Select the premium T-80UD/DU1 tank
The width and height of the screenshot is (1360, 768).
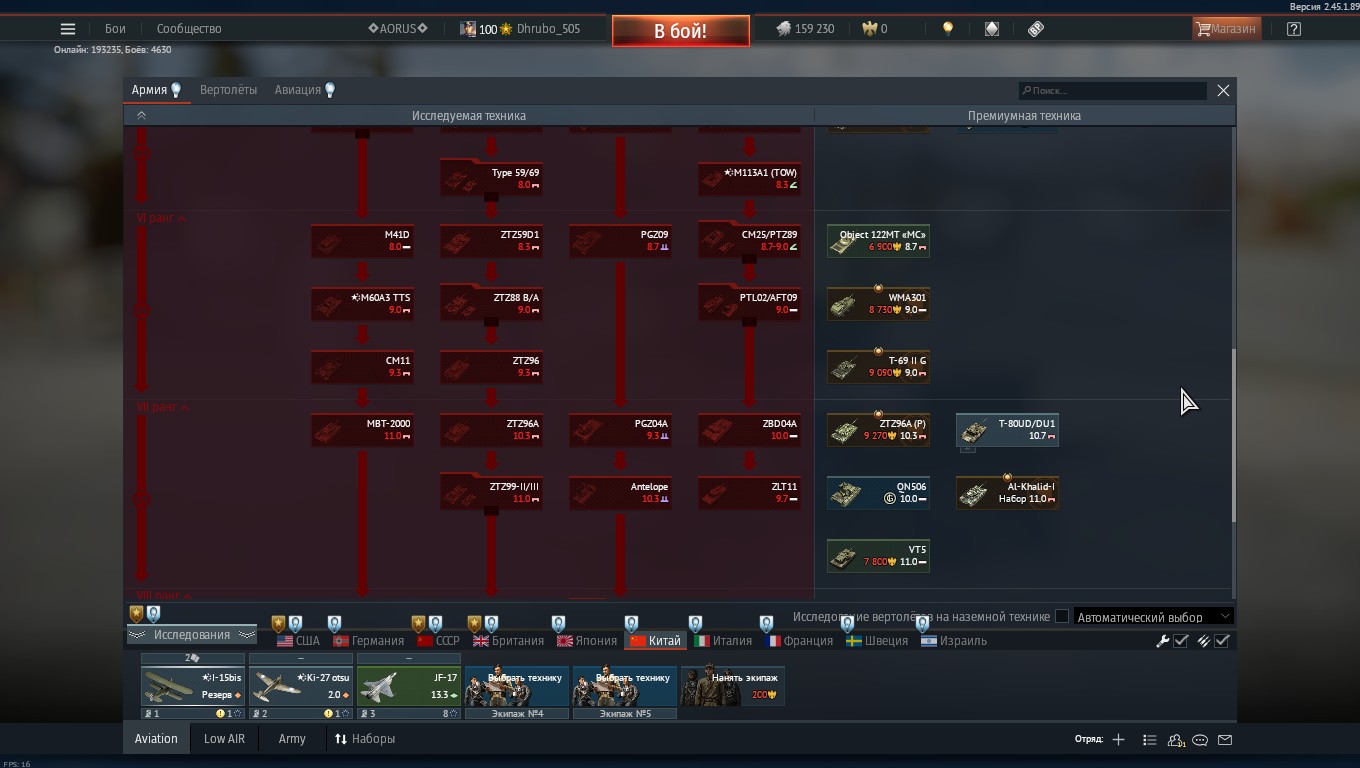tap(1007, 430)
